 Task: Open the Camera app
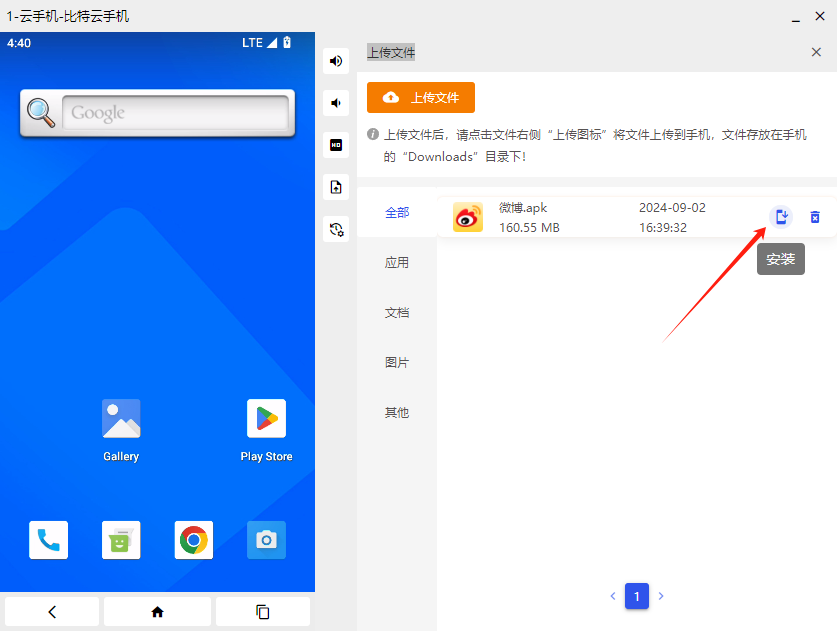[266, 540]
